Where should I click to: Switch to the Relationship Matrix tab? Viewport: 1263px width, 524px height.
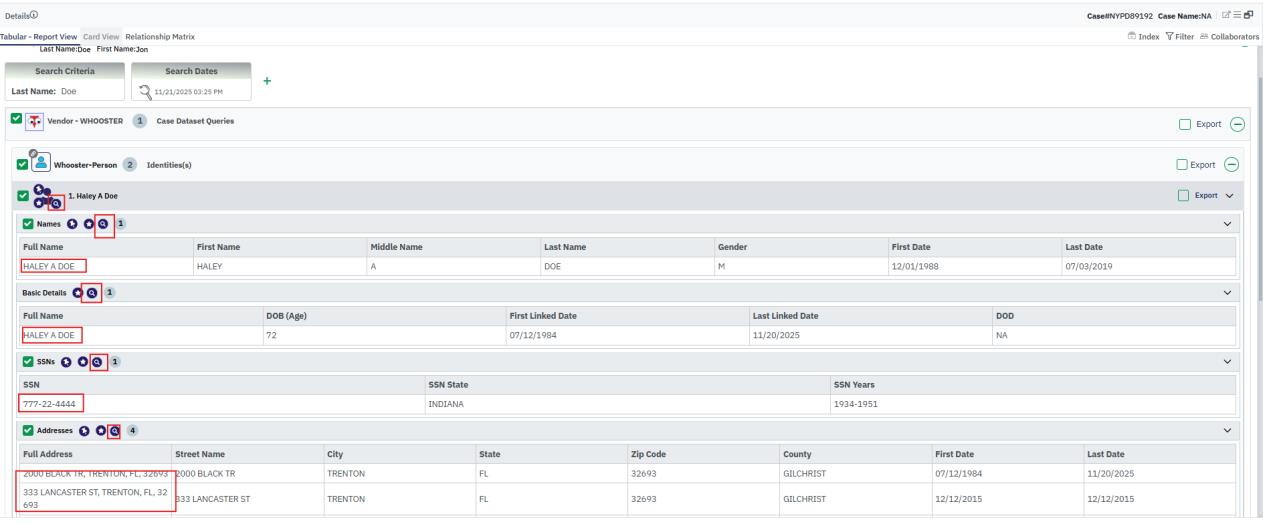(160, 37)
